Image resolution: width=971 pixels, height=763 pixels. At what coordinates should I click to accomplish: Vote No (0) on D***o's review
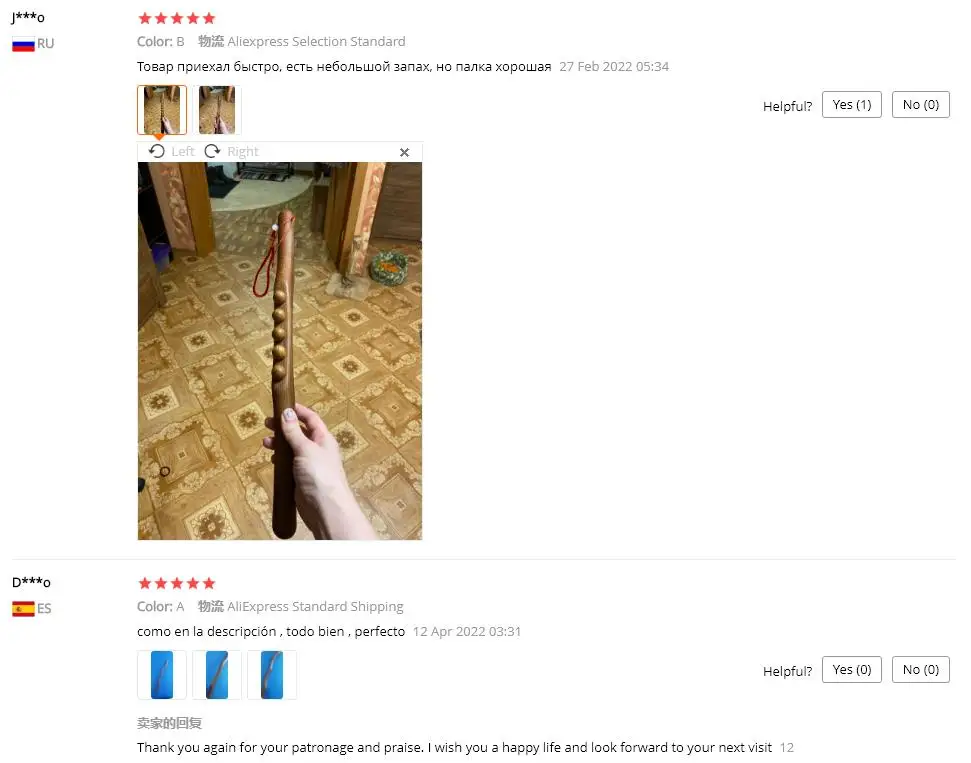[x=920, y=669]
